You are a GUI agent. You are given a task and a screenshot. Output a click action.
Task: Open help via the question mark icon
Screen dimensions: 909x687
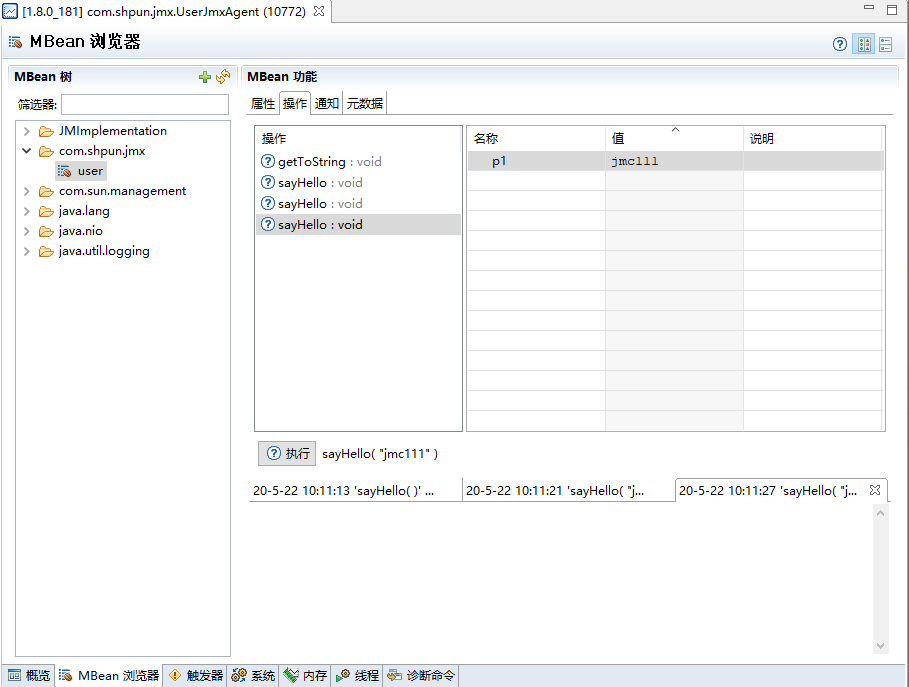click(838, 44)
